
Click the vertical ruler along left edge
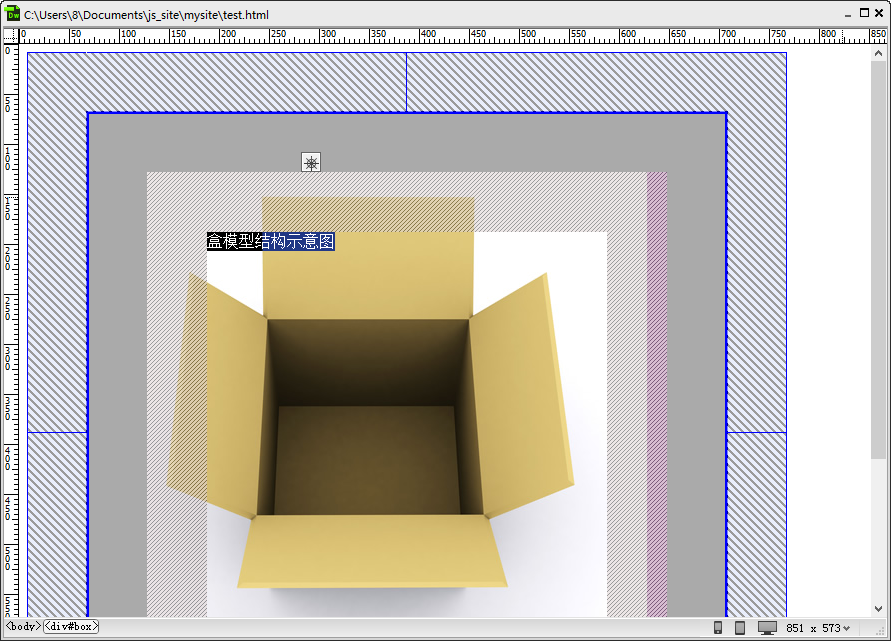coord(11,330)
